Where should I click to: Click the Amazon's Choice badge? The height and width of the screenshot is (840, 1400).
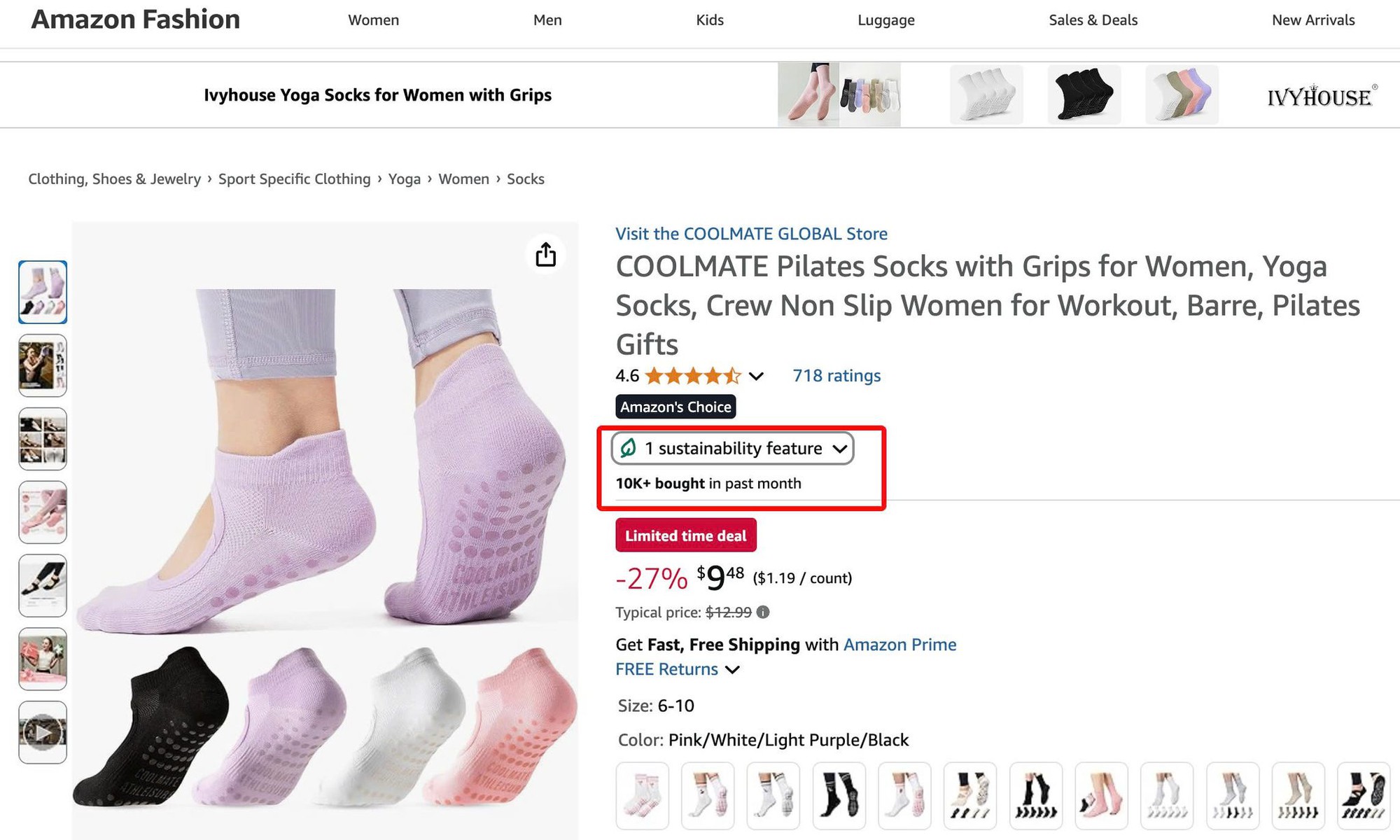[675, 406]
